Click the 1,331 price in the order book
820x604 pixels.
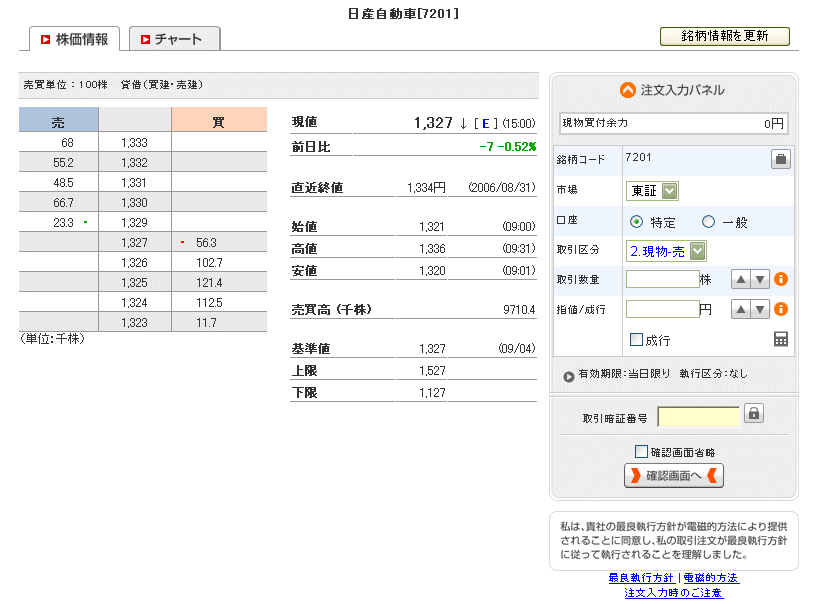coord(134,183)
